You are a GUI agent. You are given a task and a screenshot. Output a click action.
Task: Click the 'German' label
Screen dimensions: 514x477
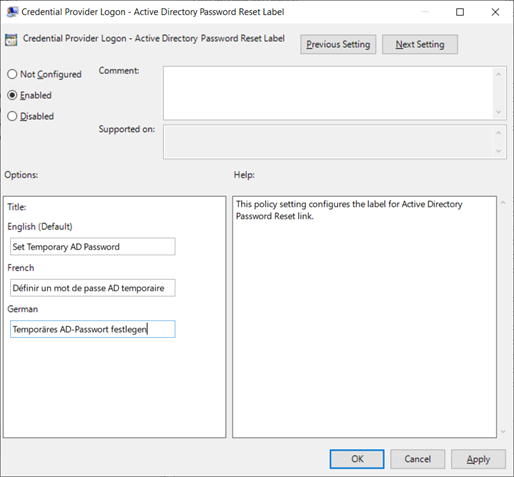23,309
